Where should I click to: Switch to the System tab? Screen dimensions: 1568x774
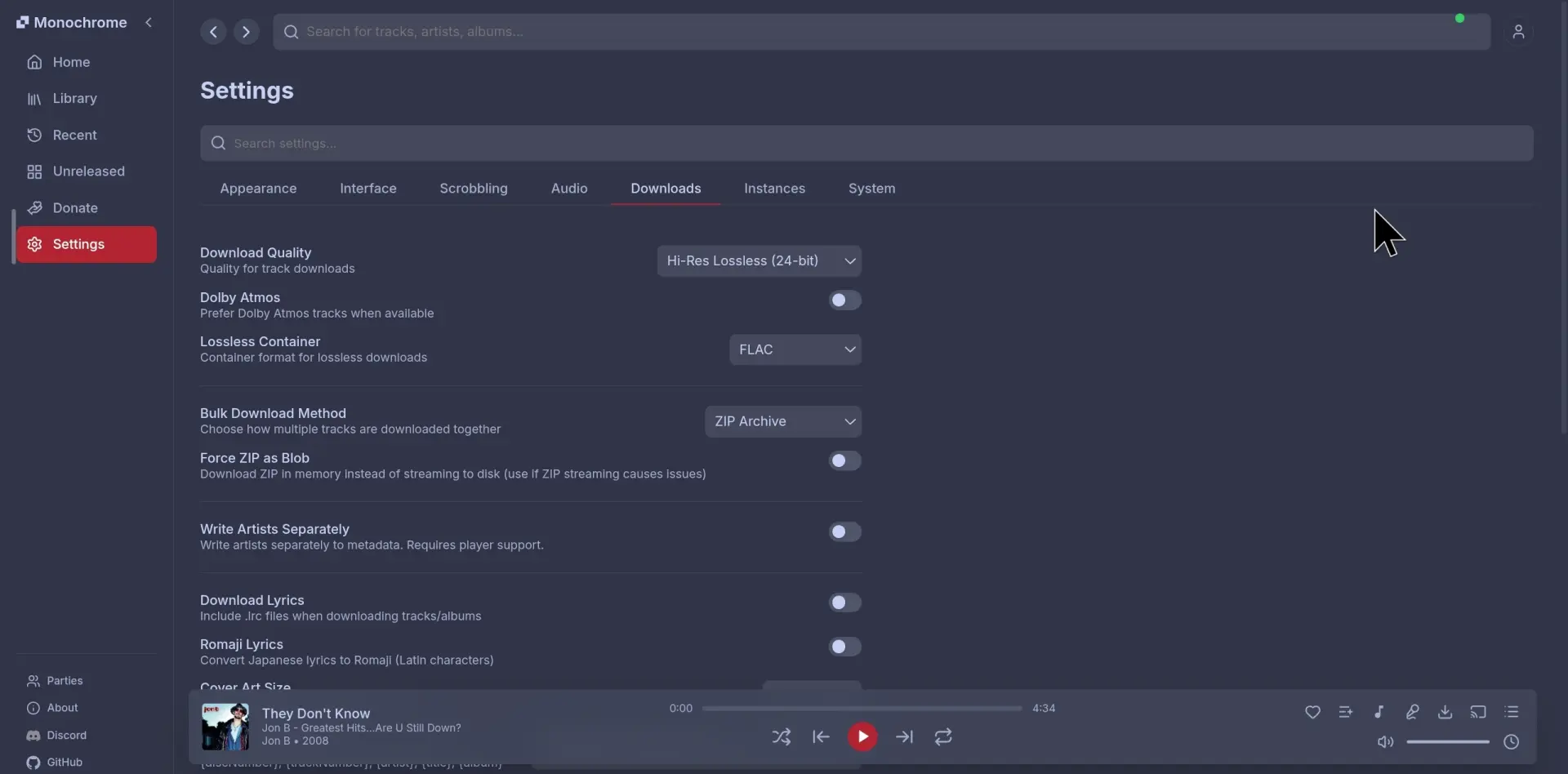pyautogui.click(x=871, y=189)
